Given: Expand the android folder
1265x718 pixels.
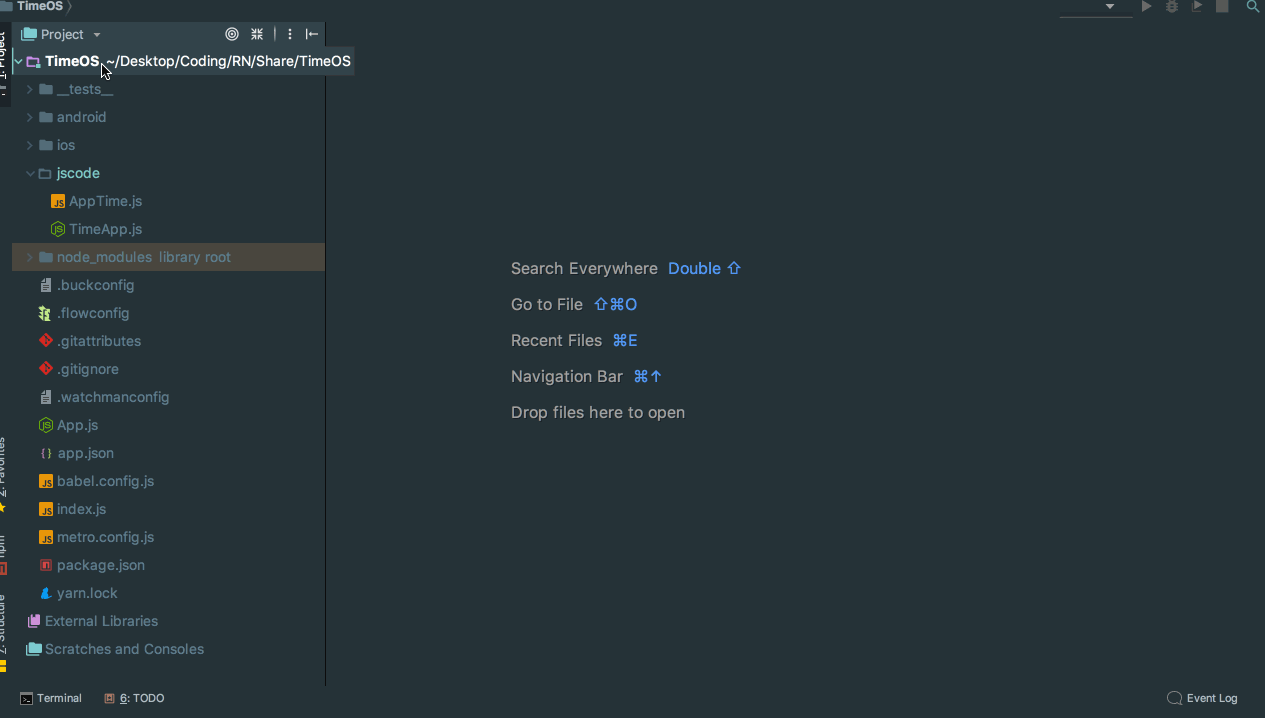Looking at the screenshot, I should [30, 117].
